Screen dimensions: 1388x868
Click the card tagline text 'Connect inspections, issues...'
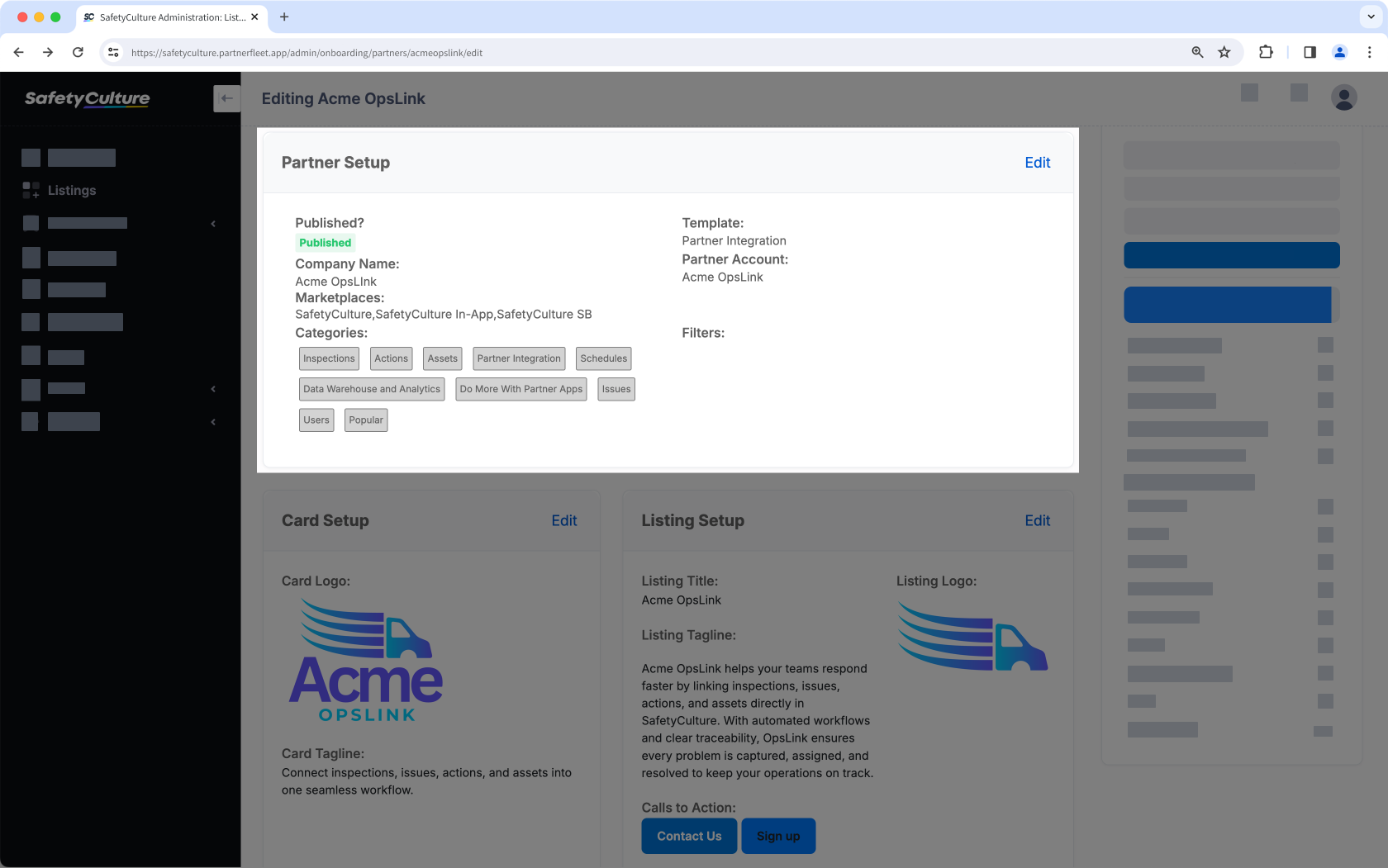pos(426,781)
